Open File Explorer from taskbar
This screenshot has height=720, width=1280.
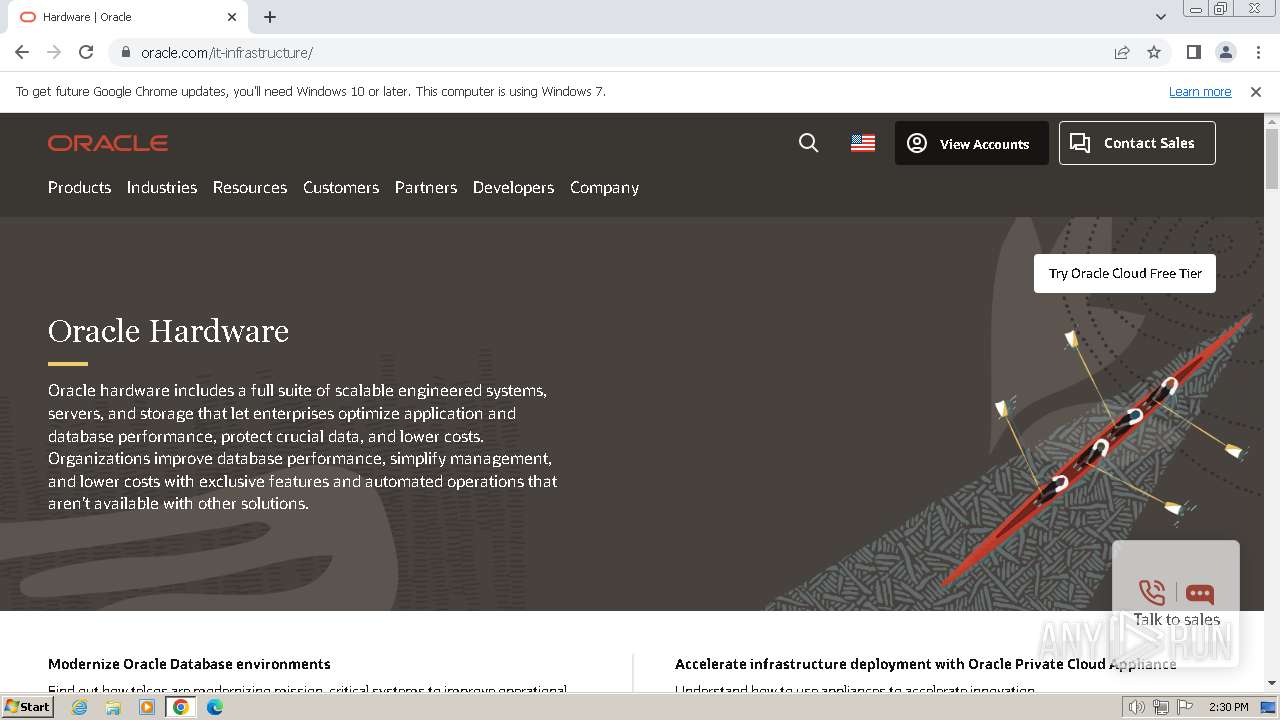[113, 707]
